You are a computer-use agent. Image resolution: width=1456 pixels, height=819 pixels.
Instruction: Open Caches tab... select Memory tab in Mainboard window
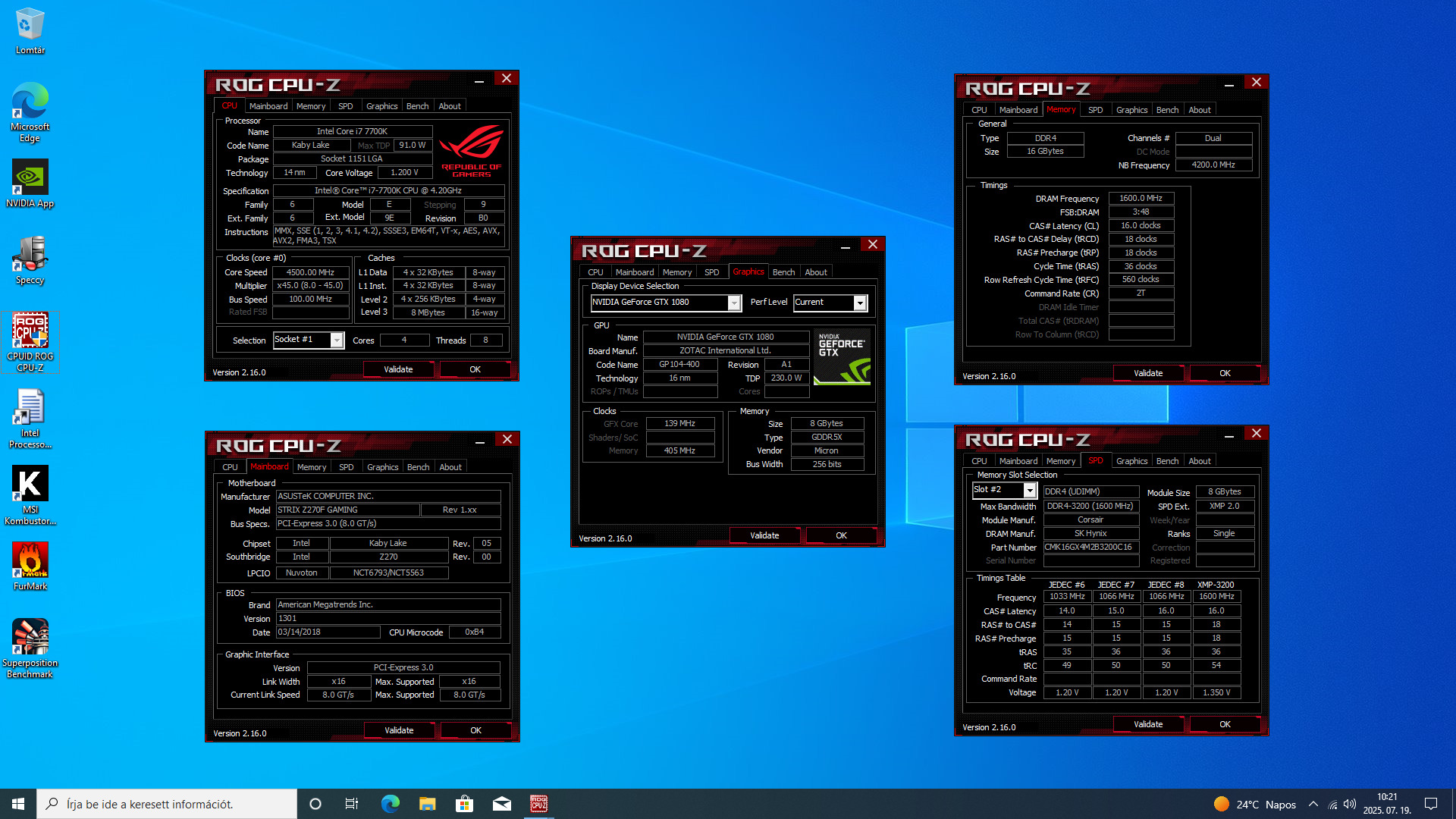(311, 467)
